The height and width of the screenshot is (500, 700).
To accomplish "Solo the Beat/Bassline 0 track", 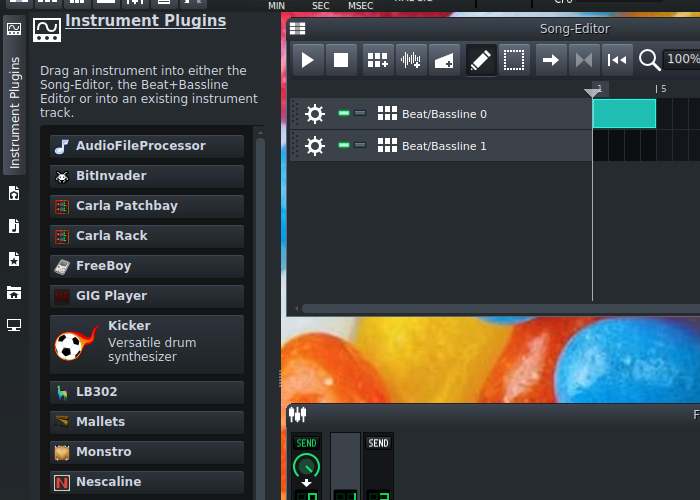I will [x=360, y=113].
